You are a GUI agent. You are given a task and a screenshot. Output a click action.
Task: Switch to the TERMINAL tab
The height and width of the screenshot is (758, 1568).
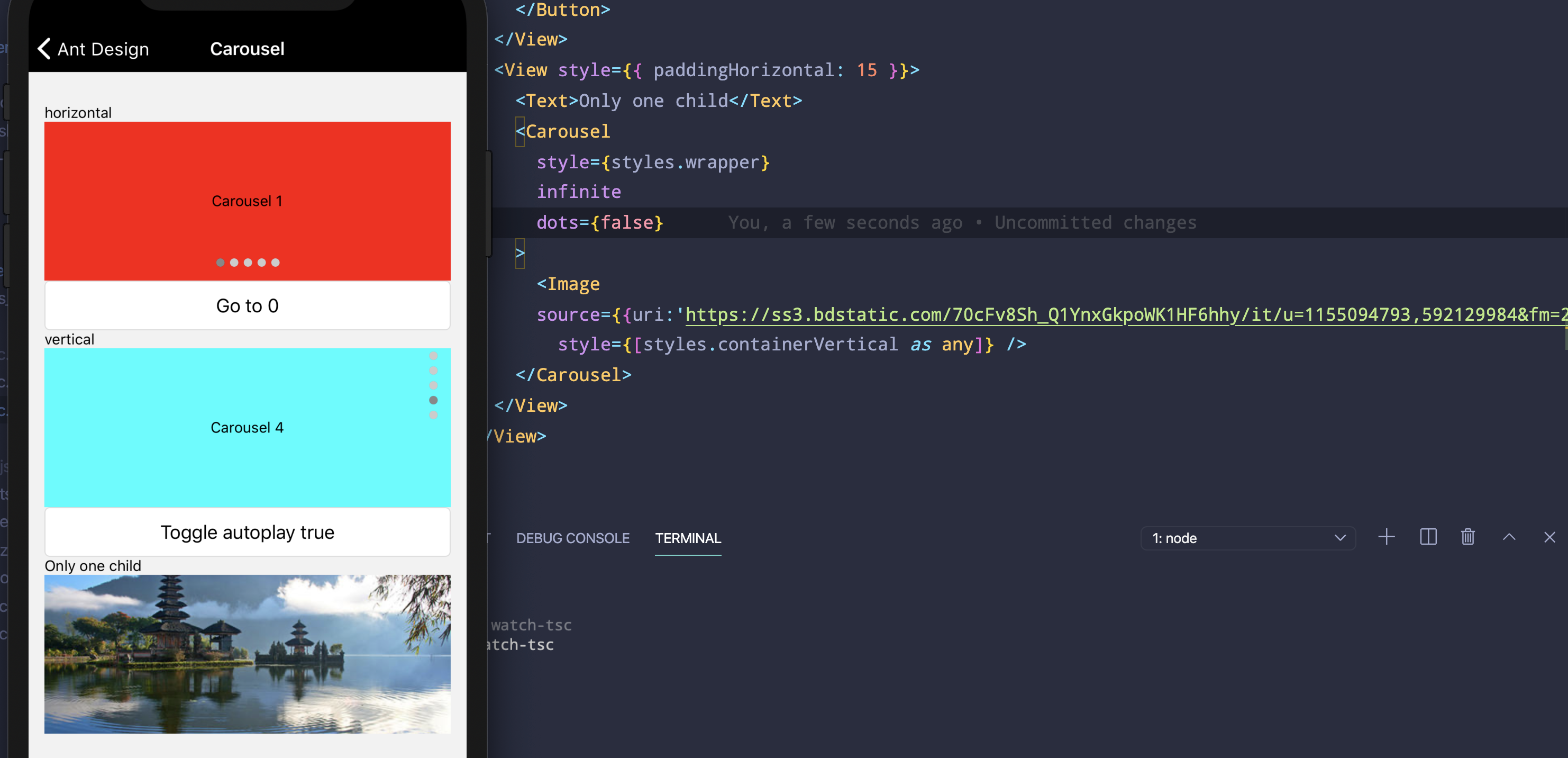688,538
